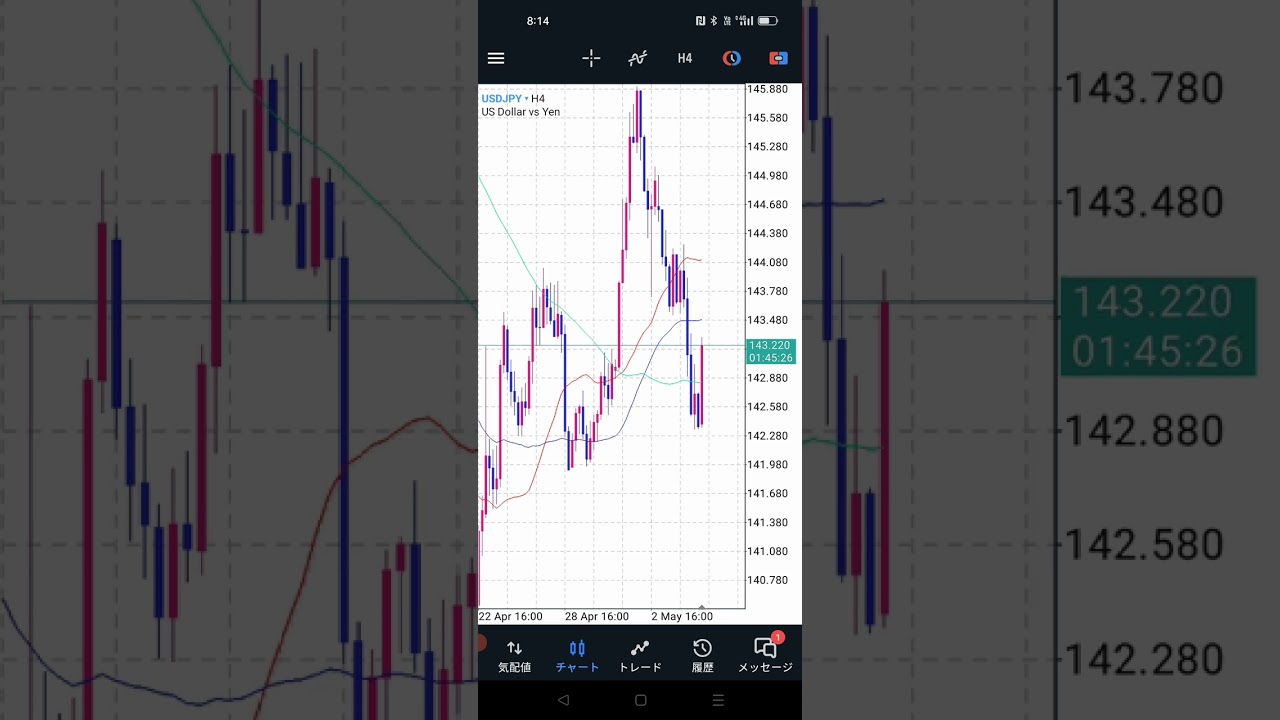Screen dimensions: 1280x720
Task: Open the indicators list icon
Action: pos(638,58)
